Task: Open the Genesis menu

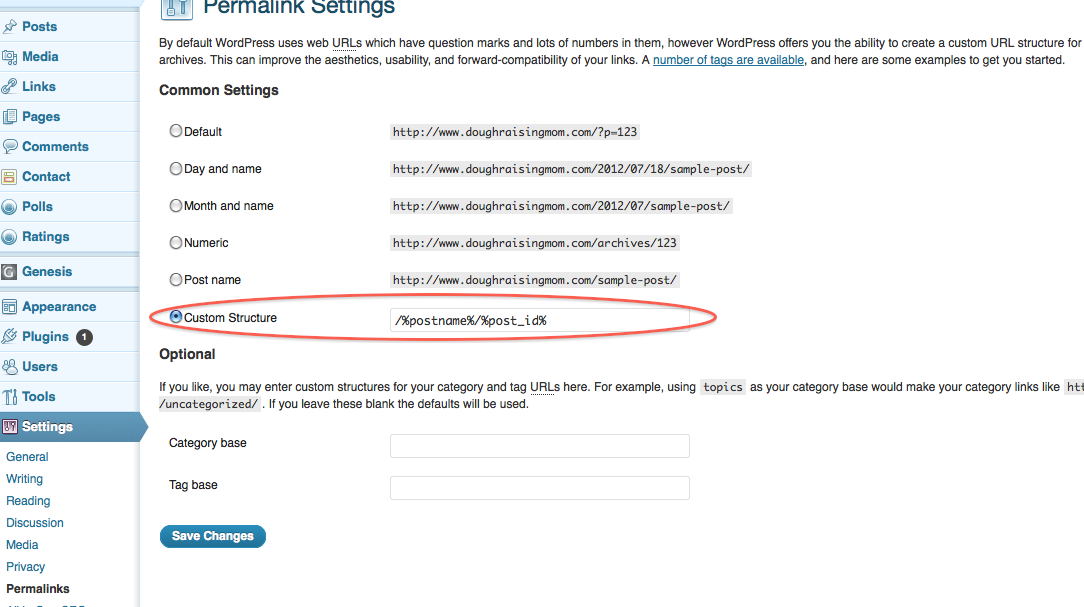Action: tap(47, 272)
